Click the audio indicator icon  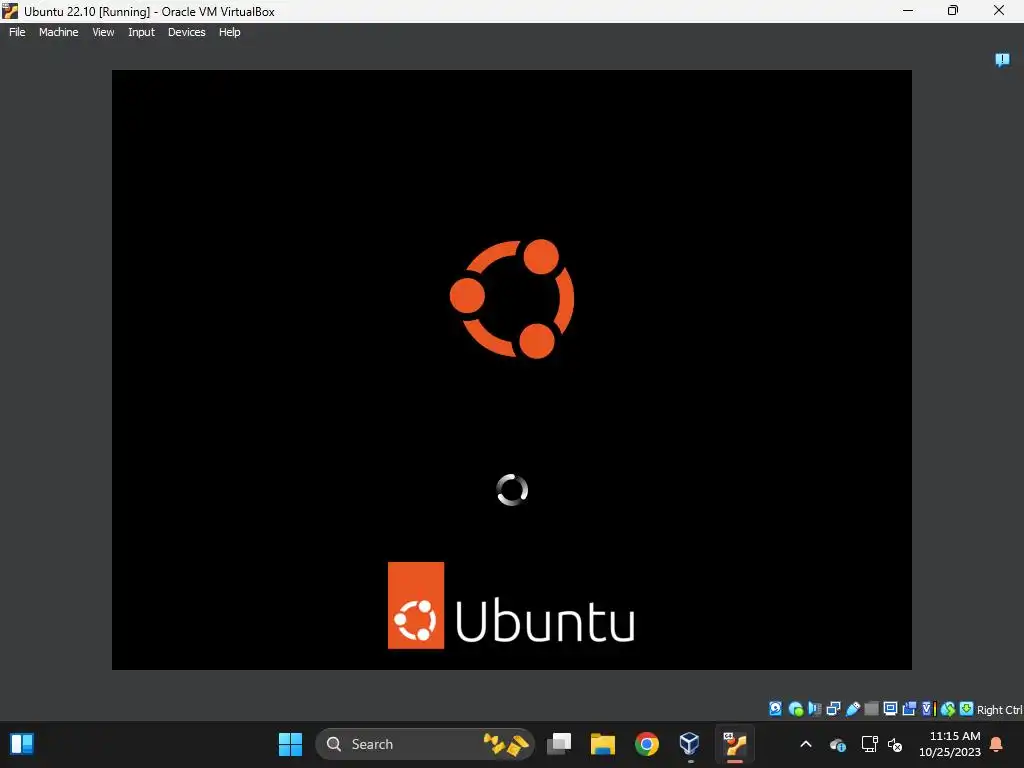pos(814,709)
